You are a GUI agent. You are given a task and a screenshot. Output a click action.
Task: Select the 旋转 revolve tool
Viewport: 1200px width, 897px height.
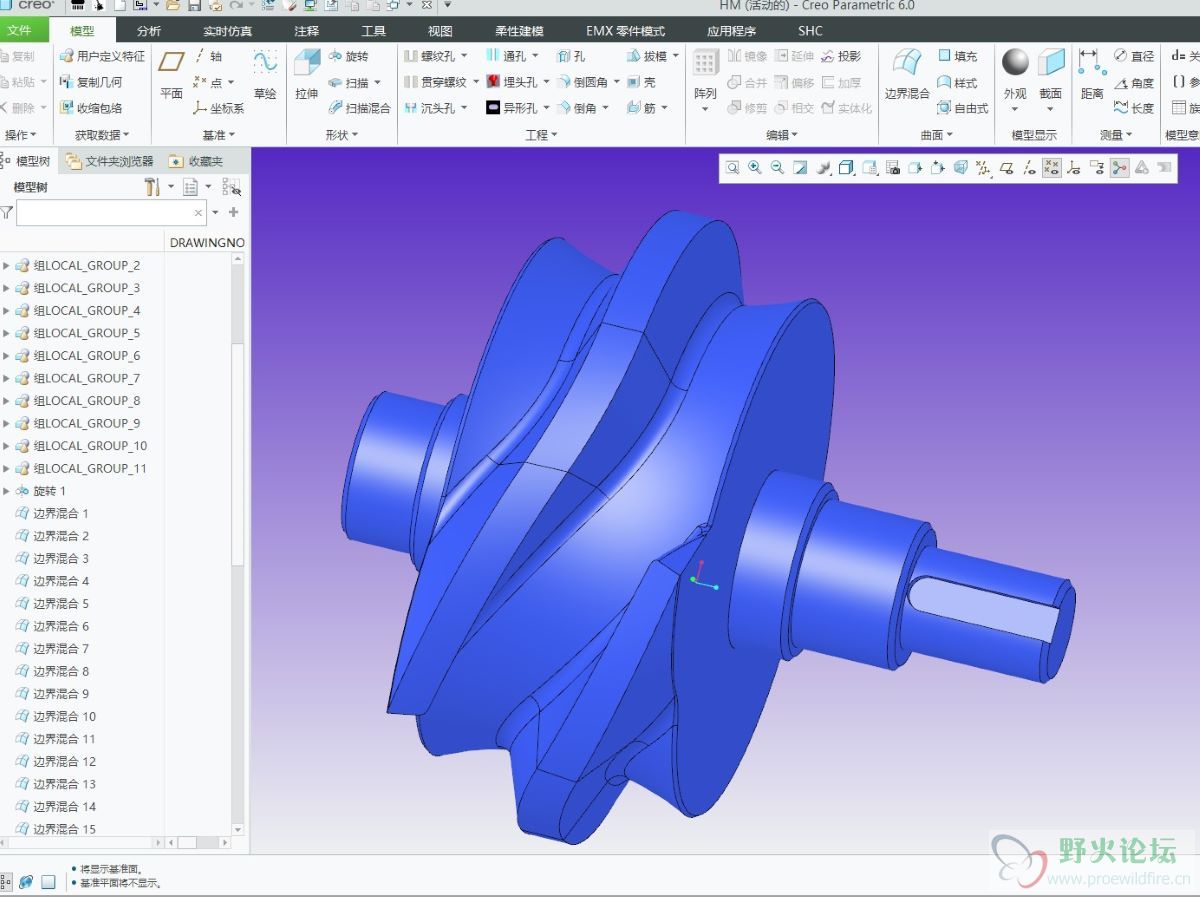pos(348,57)
